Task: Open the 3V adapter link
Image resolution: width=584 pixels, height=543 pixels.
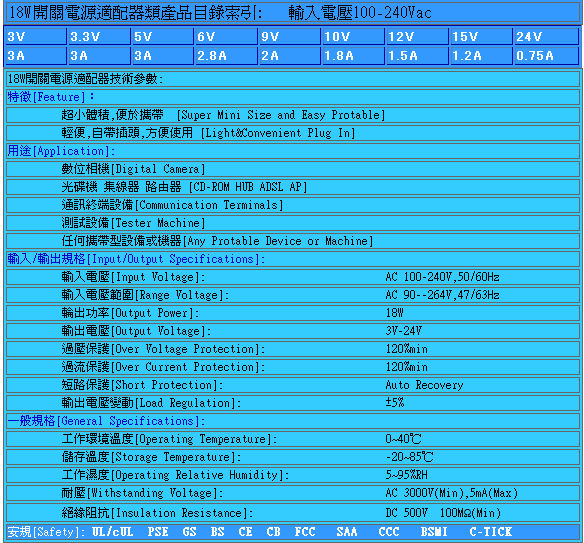Action: pyautogui.click(x=36, y=36)
